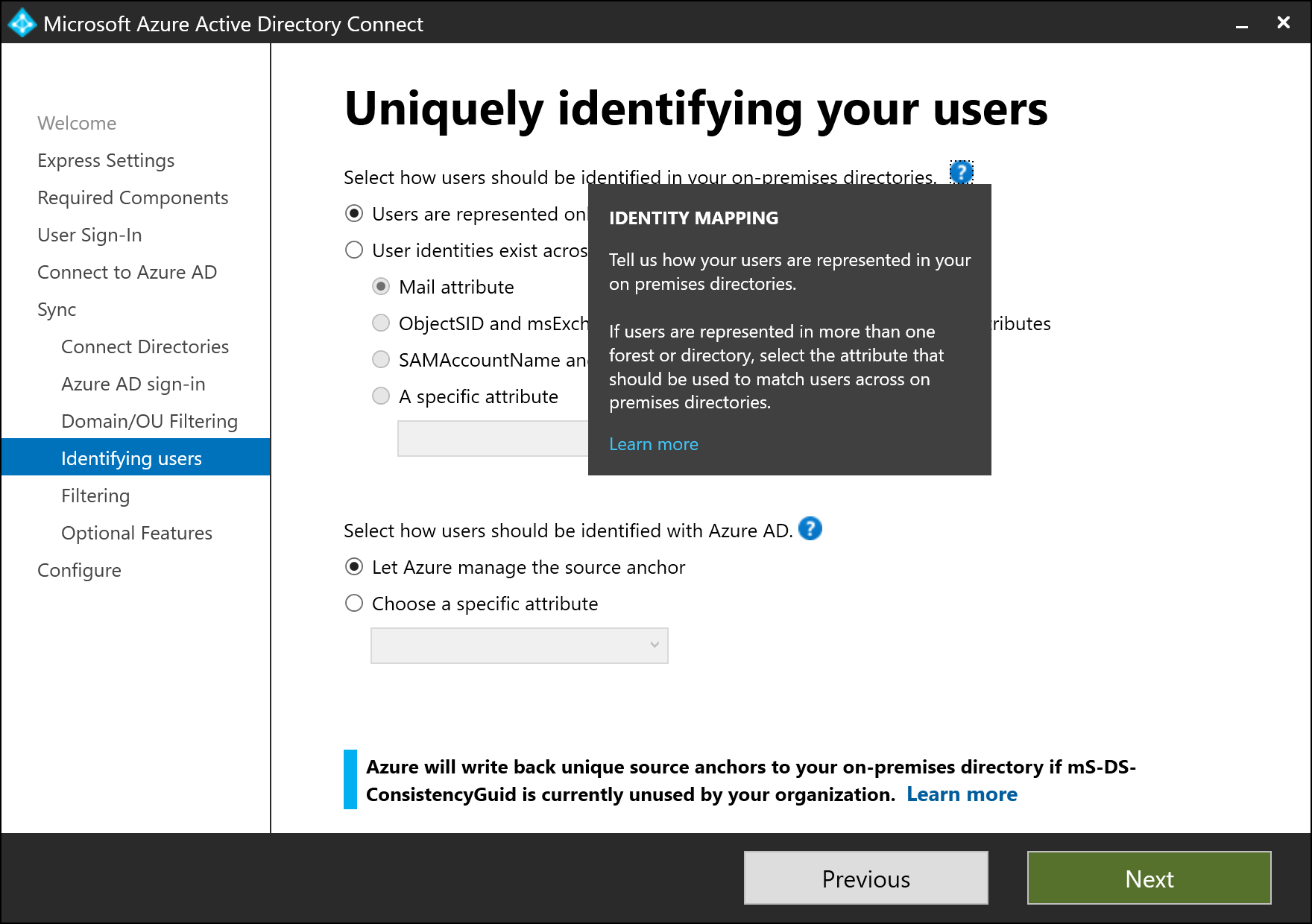This screenshot has width=1312, height=924.
Task: Open the source anchor attribute dropdown
Action: coord(520,645)
